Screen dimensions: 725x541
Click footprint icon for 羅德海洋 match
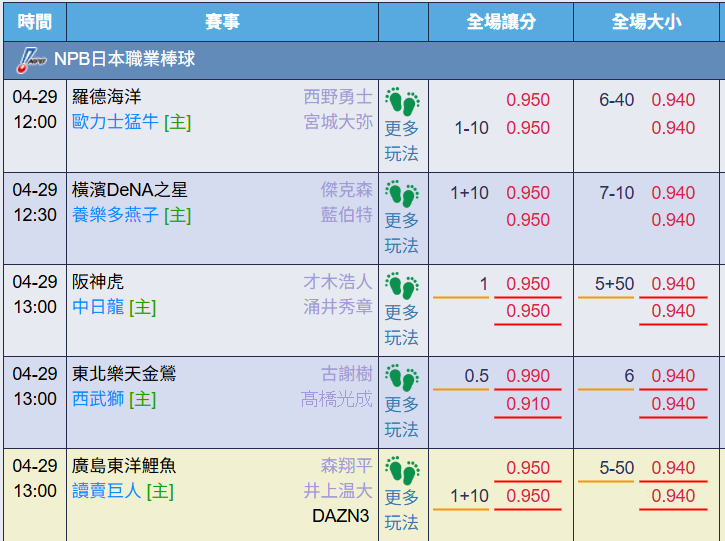point(402,101)
